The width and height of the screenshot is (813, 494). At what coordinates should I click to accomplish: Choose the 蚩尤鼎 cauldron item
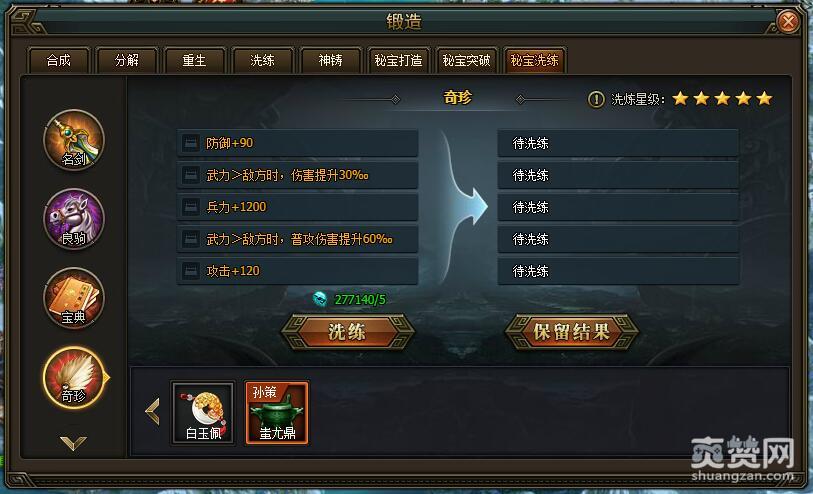277,413
